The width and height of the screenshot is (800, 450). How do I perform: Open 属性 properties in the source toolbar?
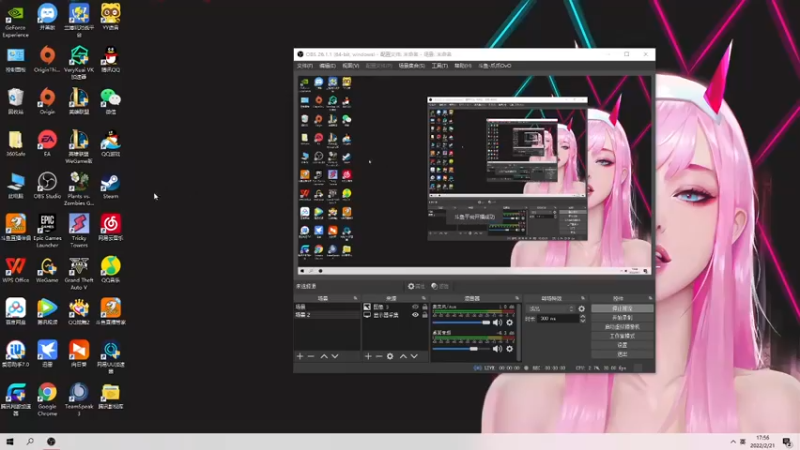[x=416, y=286]
